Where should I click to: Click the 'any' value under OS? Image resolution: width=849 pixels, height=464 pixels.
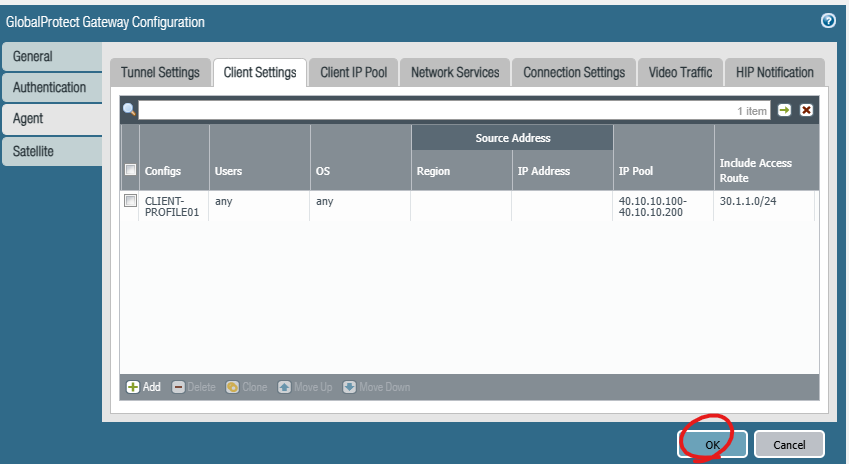pyautogui.click(x=324, y=201)
